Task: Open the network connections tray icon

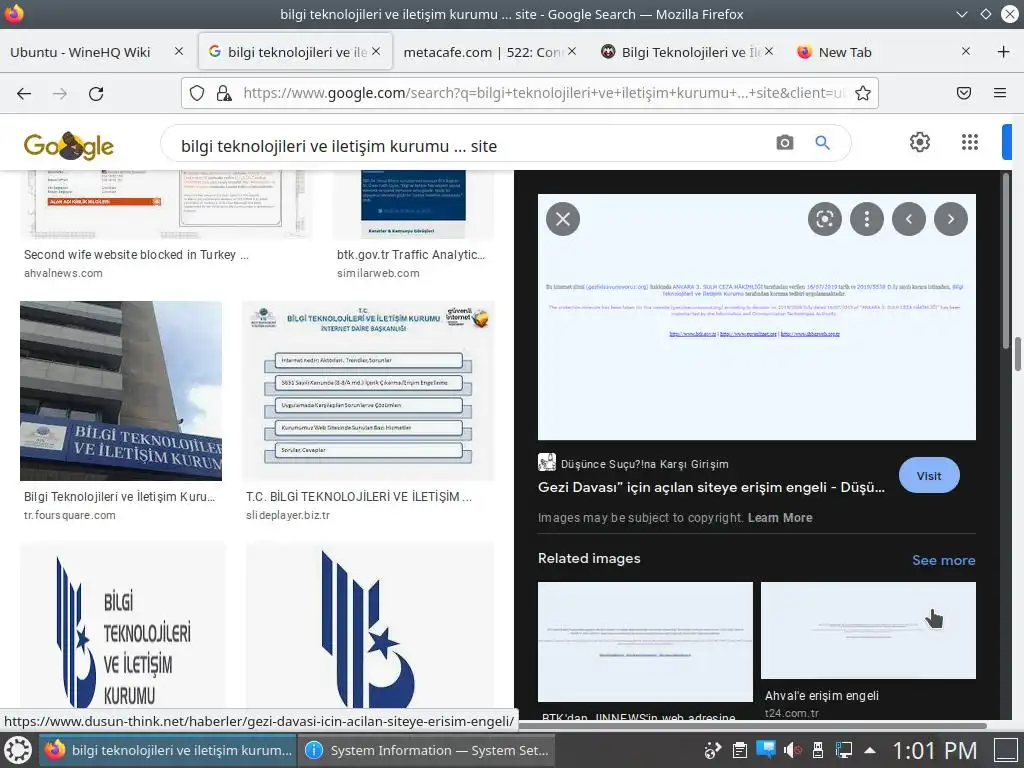Action: 844,750
